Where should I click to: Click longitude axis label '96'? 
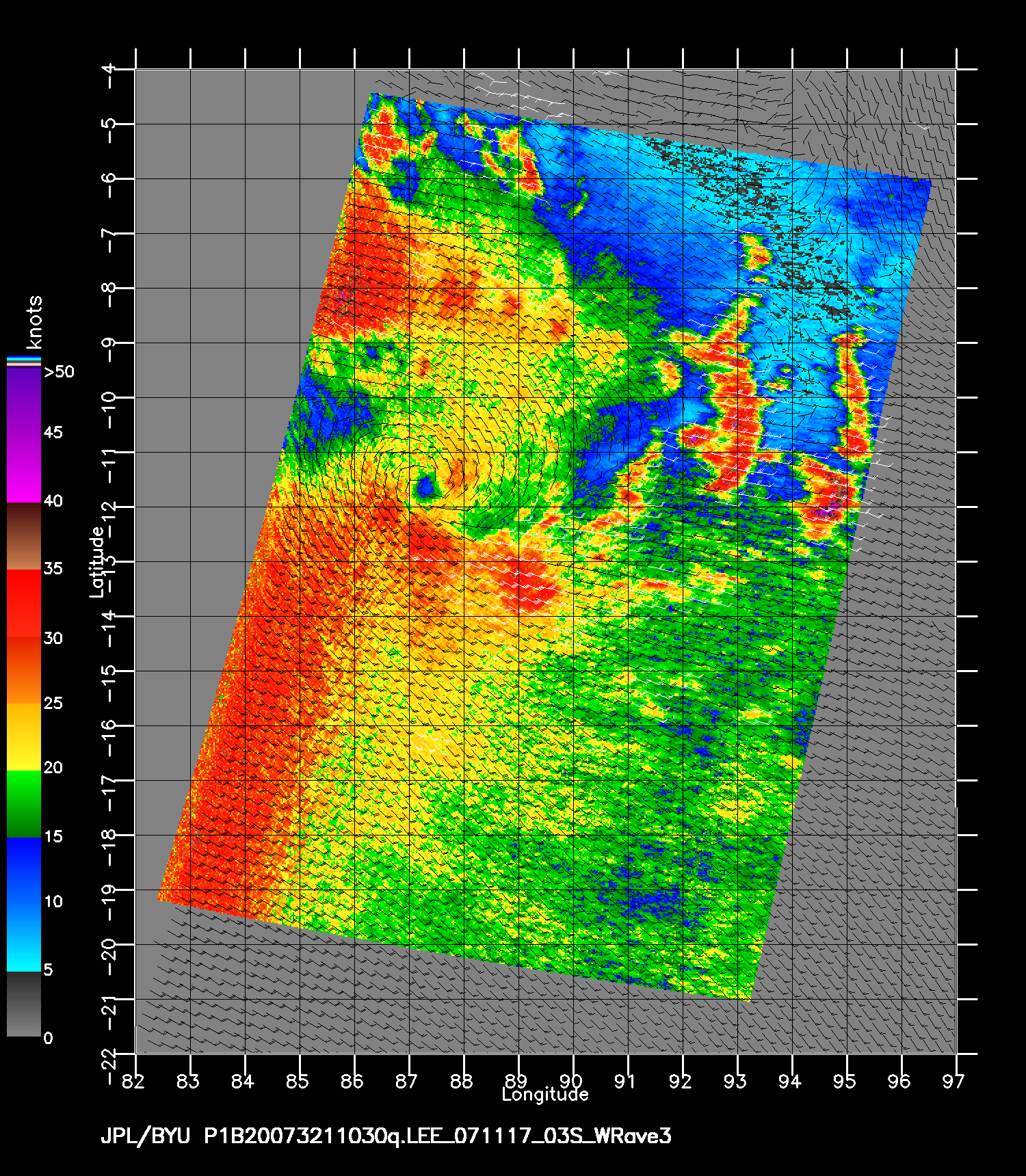[x=899, y=1081]
